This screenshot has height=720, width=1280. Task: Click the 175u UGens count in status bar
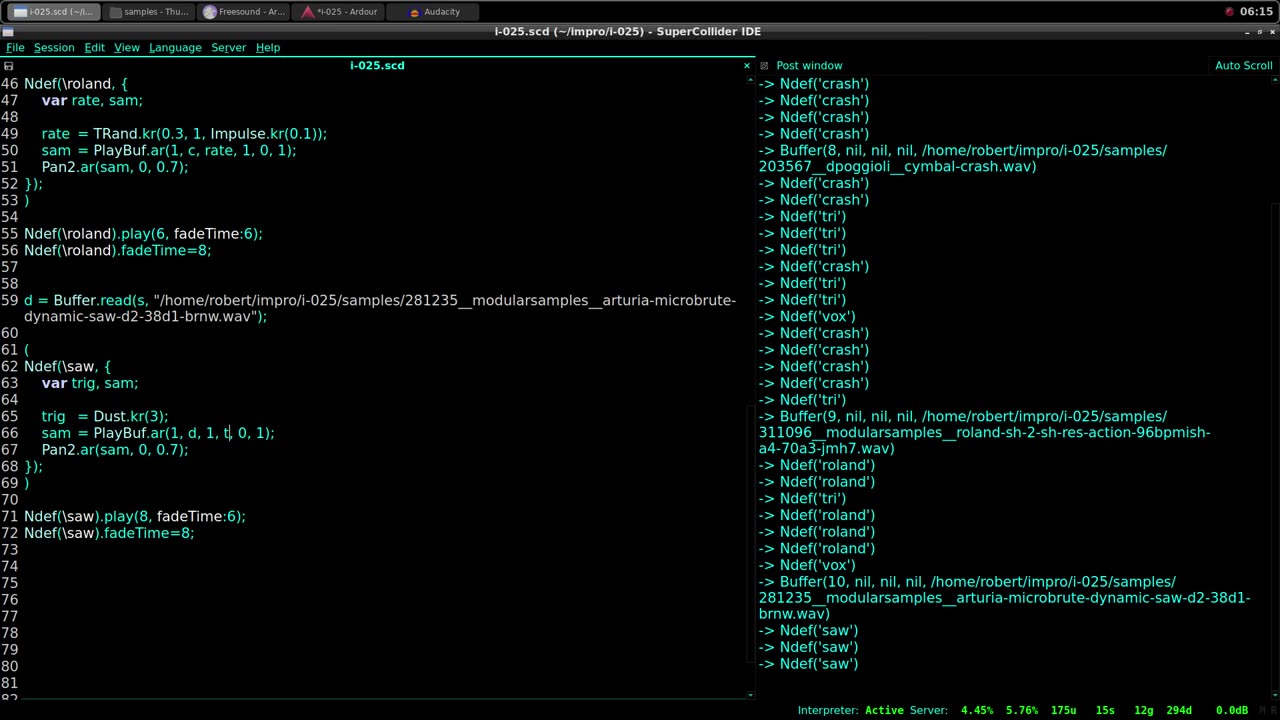coord(1064,710)
